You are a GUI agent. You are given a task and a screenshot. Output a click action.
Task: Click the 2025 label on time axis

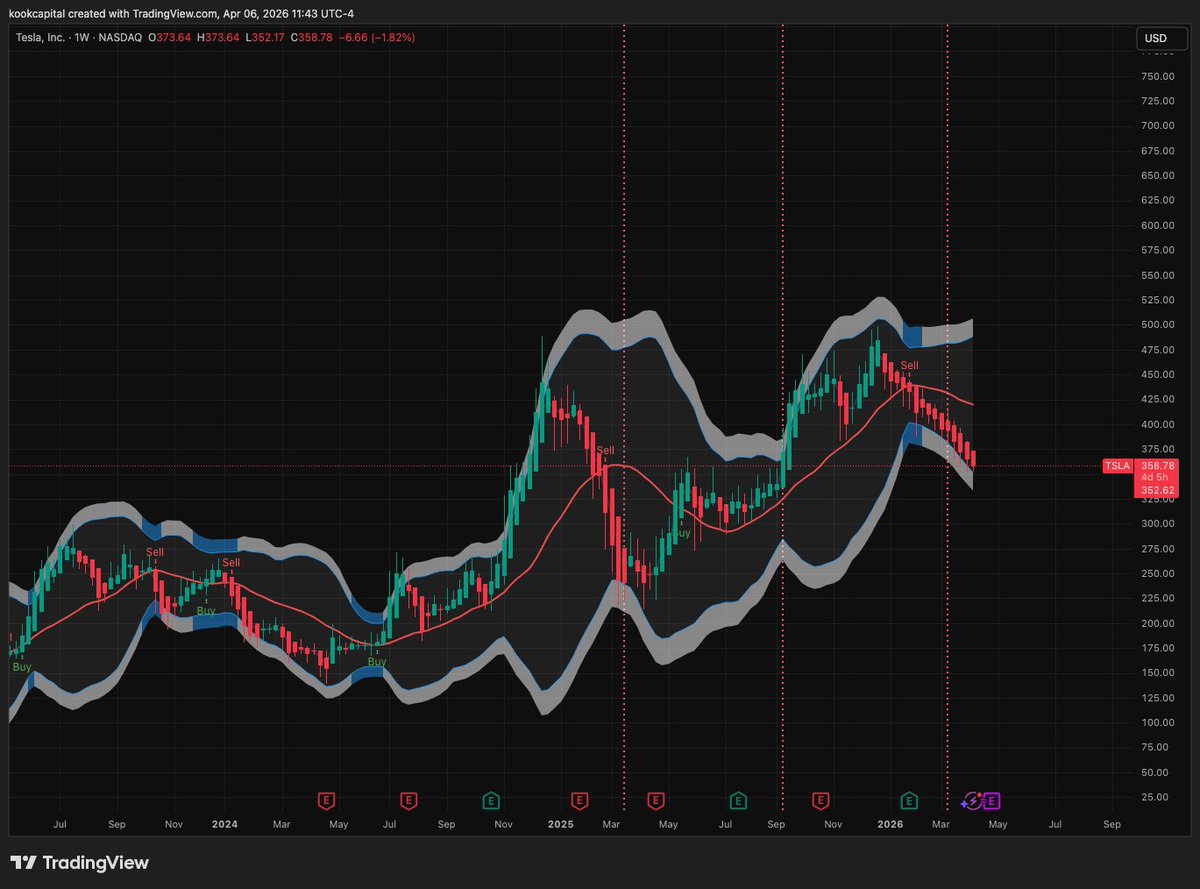coord(560,825)
